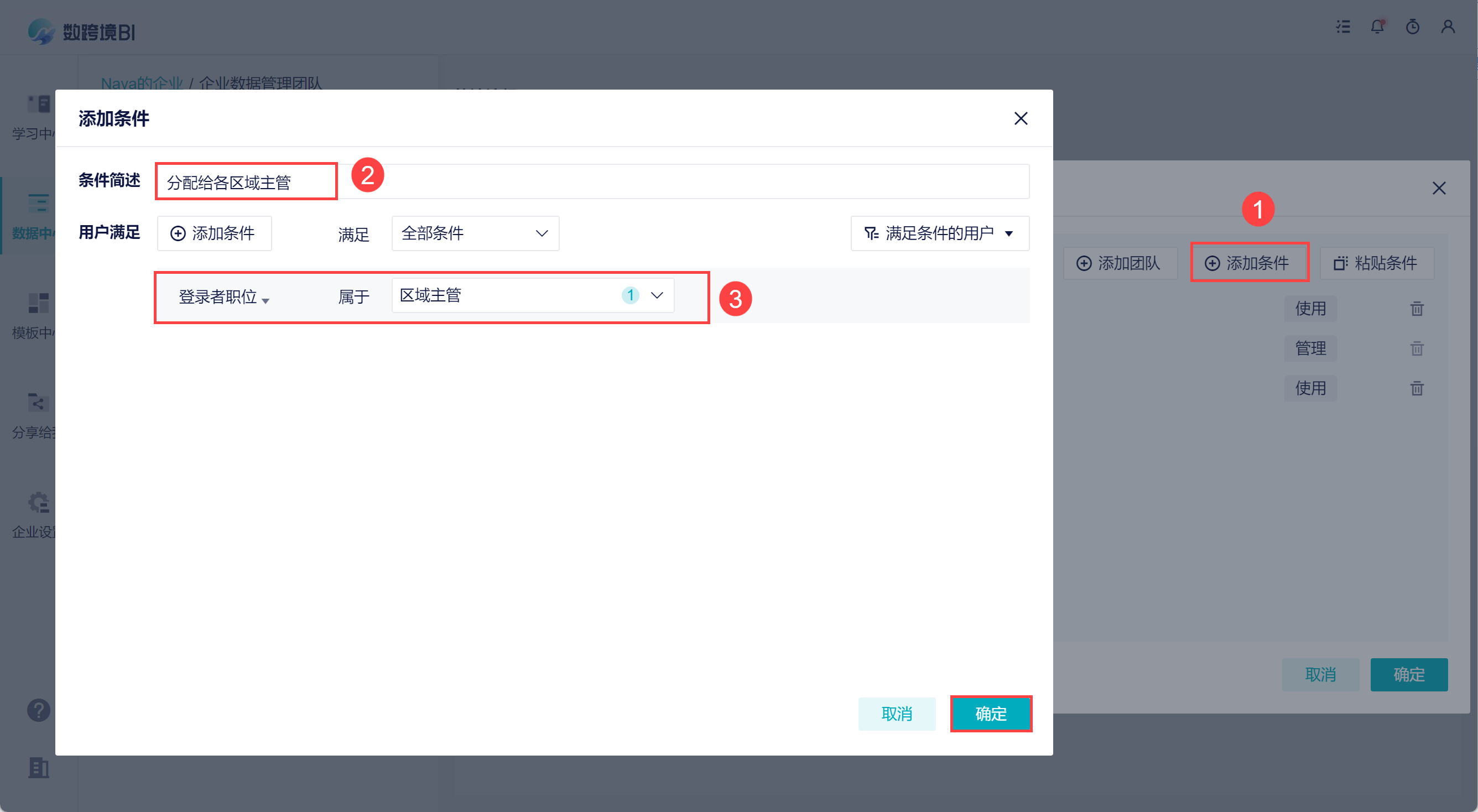Open the 登录者职位 field dropdown

point(224,297)
